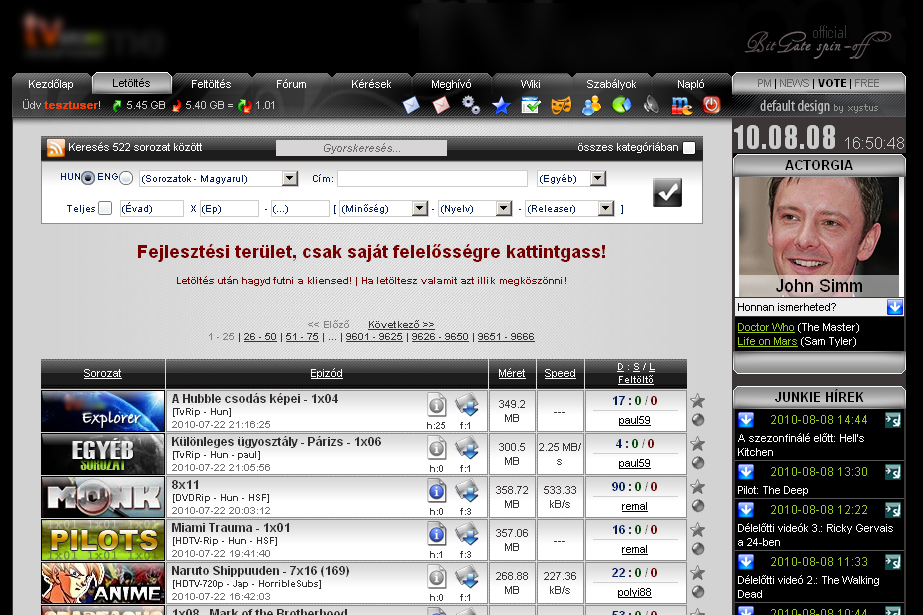Screen dimensions: 923x615
Task: Open the Fórum tab
Action: 291,84
